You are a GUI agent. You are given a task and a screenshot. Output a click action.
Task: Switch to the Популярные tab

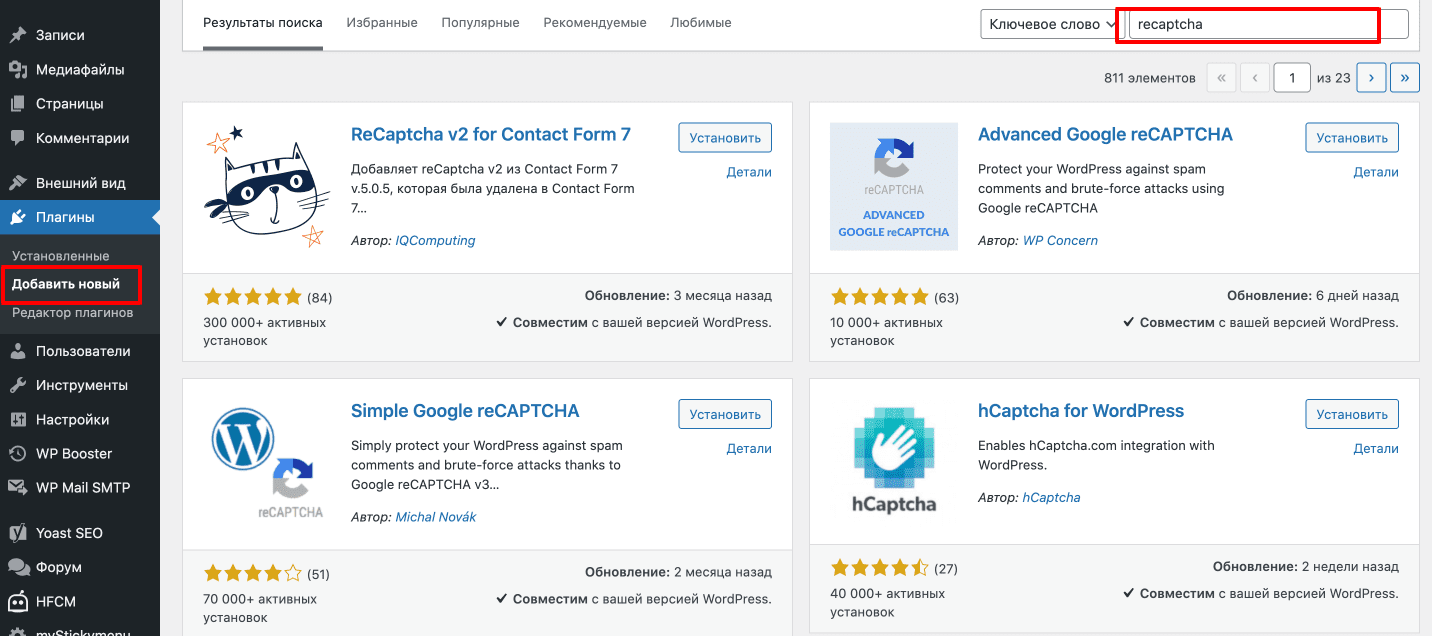tap(480, 21)
